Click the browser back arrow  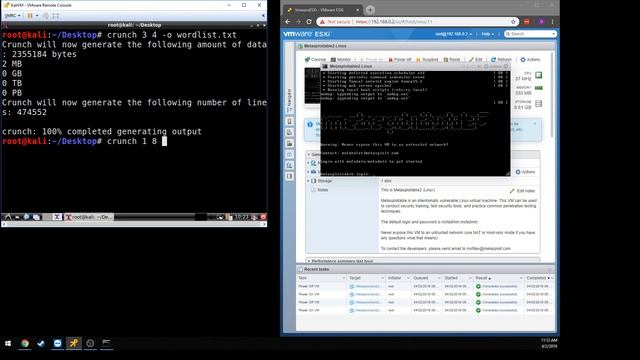pos(288,22)
